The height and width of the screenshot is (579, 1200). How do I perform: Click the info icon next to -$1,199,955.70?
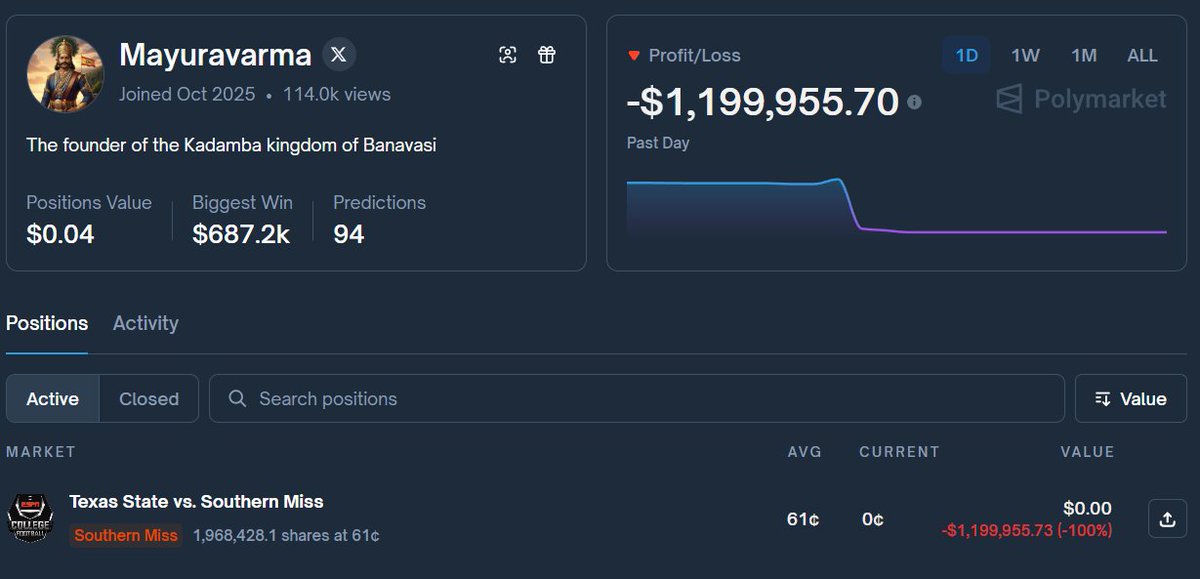[914, 102]
